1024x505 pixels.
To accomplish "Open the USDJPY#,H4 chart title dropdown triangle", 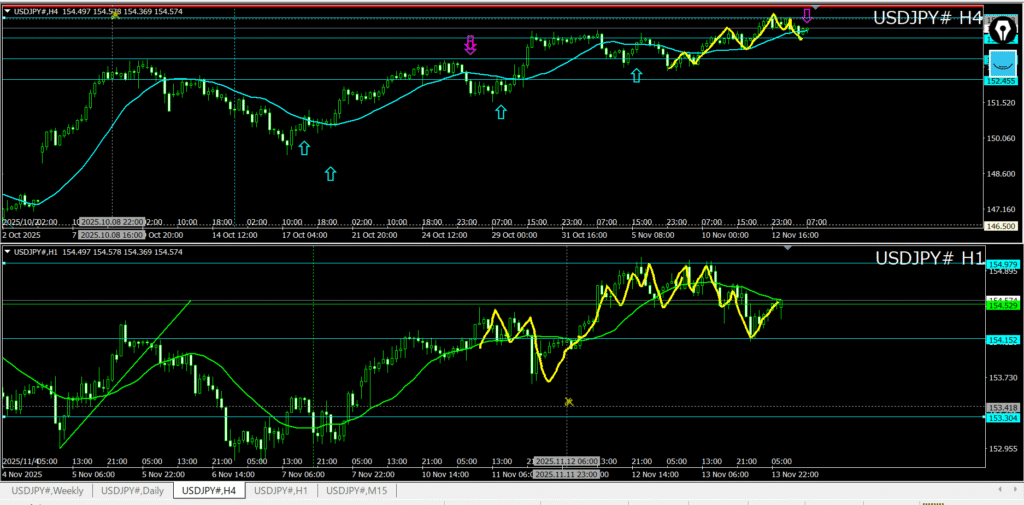I will (8, 10).
